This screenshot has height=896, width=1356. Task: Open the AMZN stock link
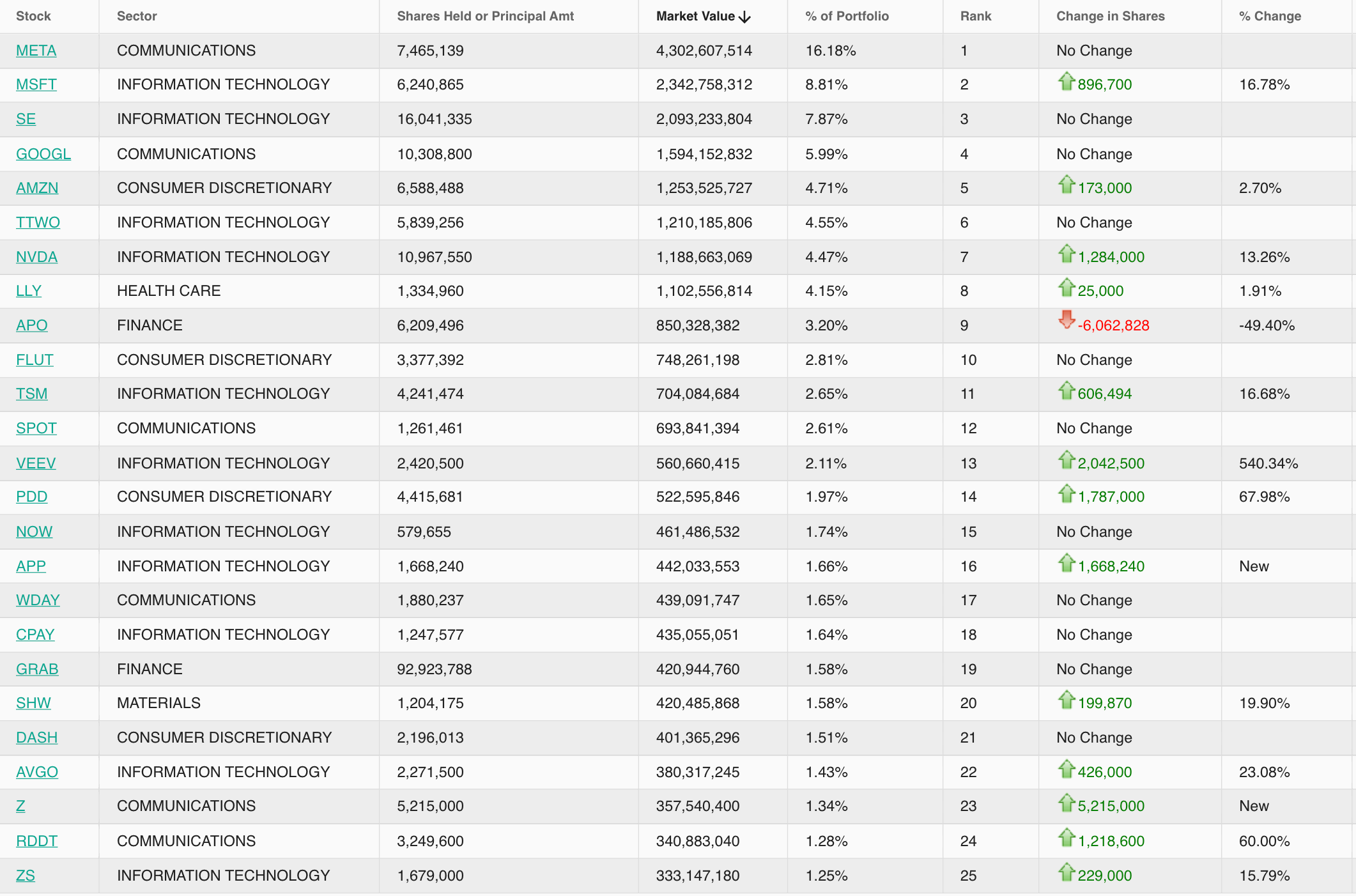coord(37,188)
